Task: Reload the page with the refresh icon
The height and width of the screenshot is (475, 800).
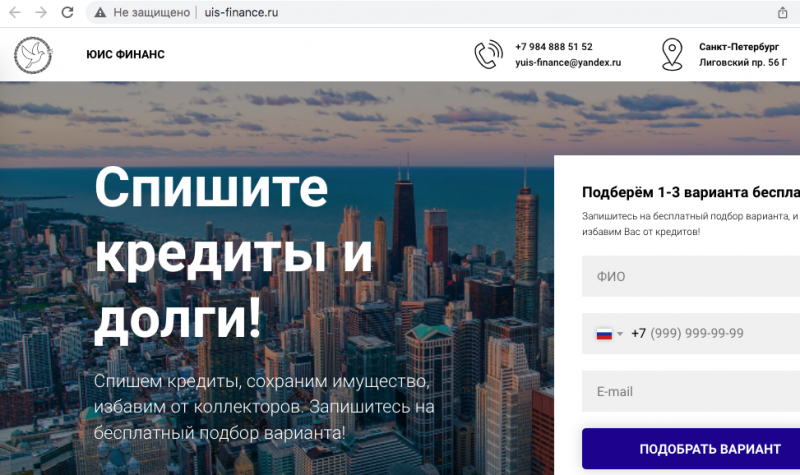Action: pos(67,12)
